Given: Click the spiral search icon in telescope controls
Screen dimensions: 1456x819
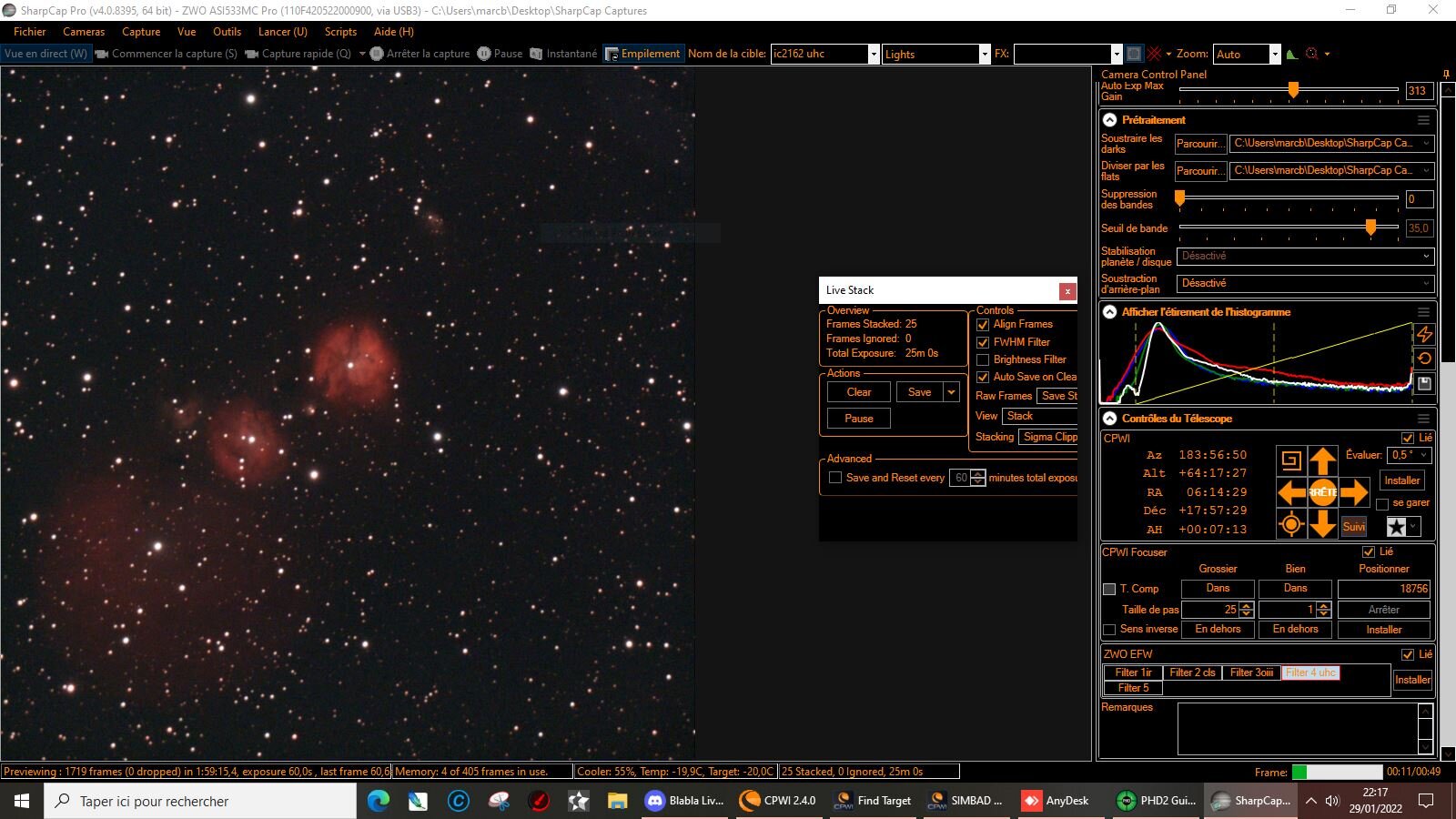Looking at the screenshot, I should 1291,460.
